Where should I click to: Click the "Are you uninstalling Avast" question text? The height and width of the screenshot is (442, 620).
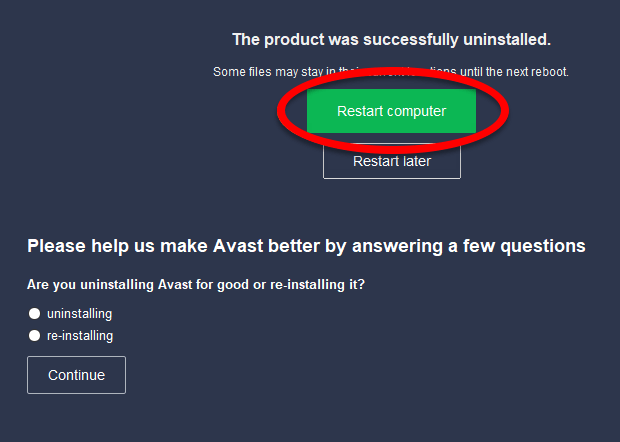pyautogui.click(x=196, y=285)
